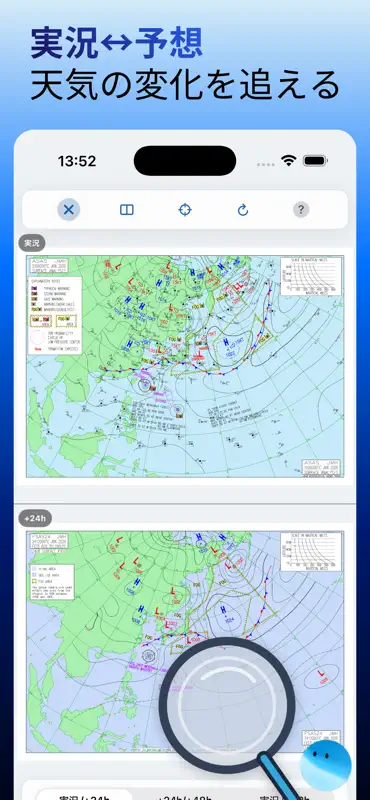Reload the charts with the refresh icon
The width and height of the screenshot is (370, 800).
pyautogui.click(x=243, y=210)
